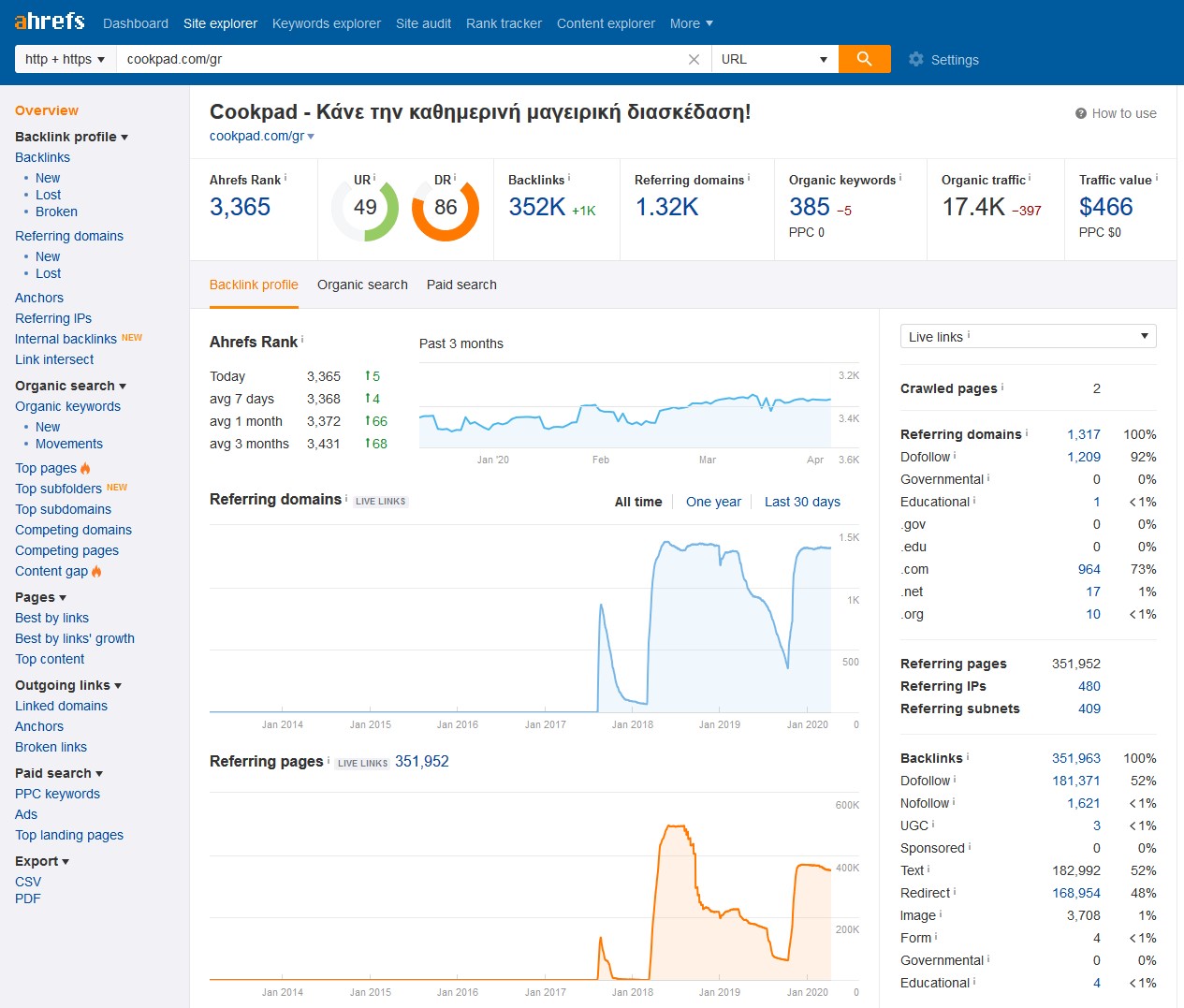
Task: Click fire icon next to Content gap
Action: pyautogui.click(x=96, y=571)
